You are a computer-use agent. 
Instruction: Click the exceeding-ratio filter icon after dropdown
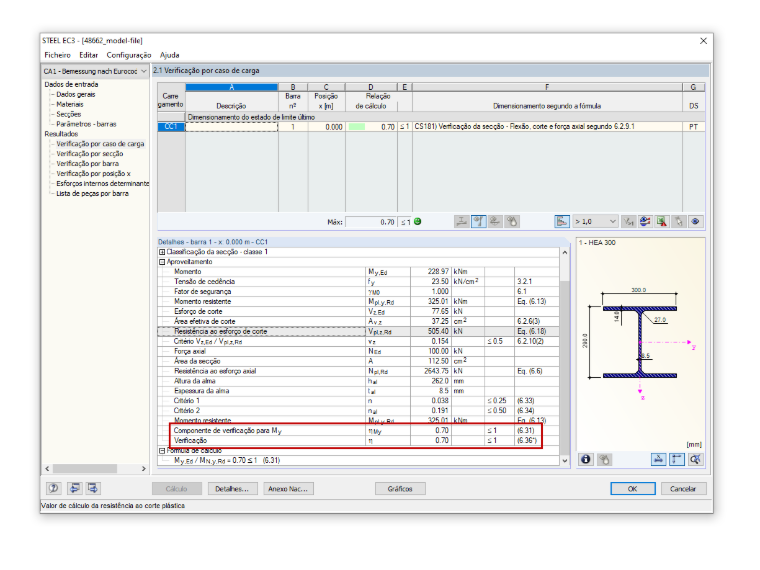pyautogui.click(x=629, y=222)
